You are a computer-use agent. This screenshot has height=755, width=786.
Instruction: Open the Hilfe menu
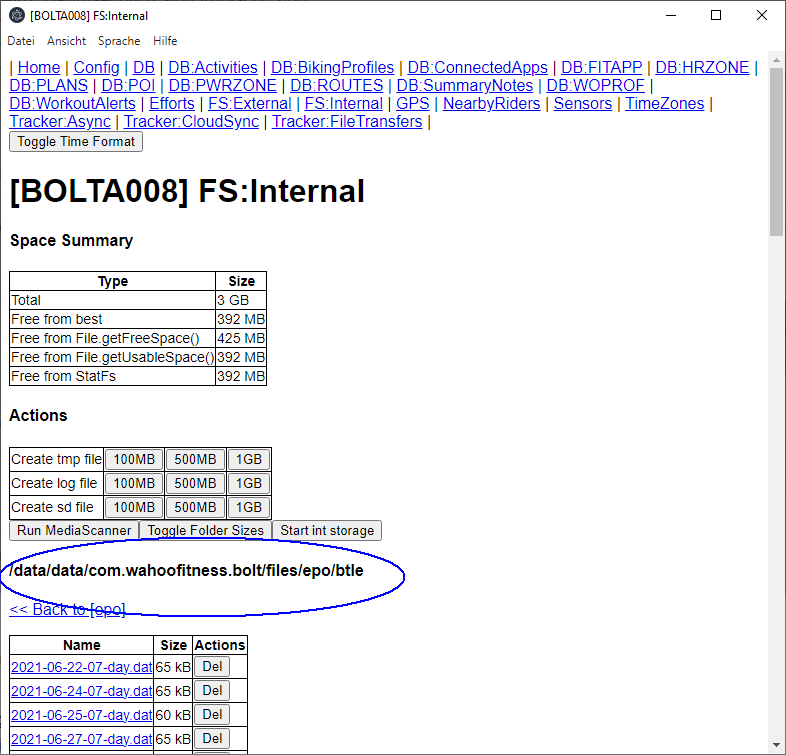(165, 41)
